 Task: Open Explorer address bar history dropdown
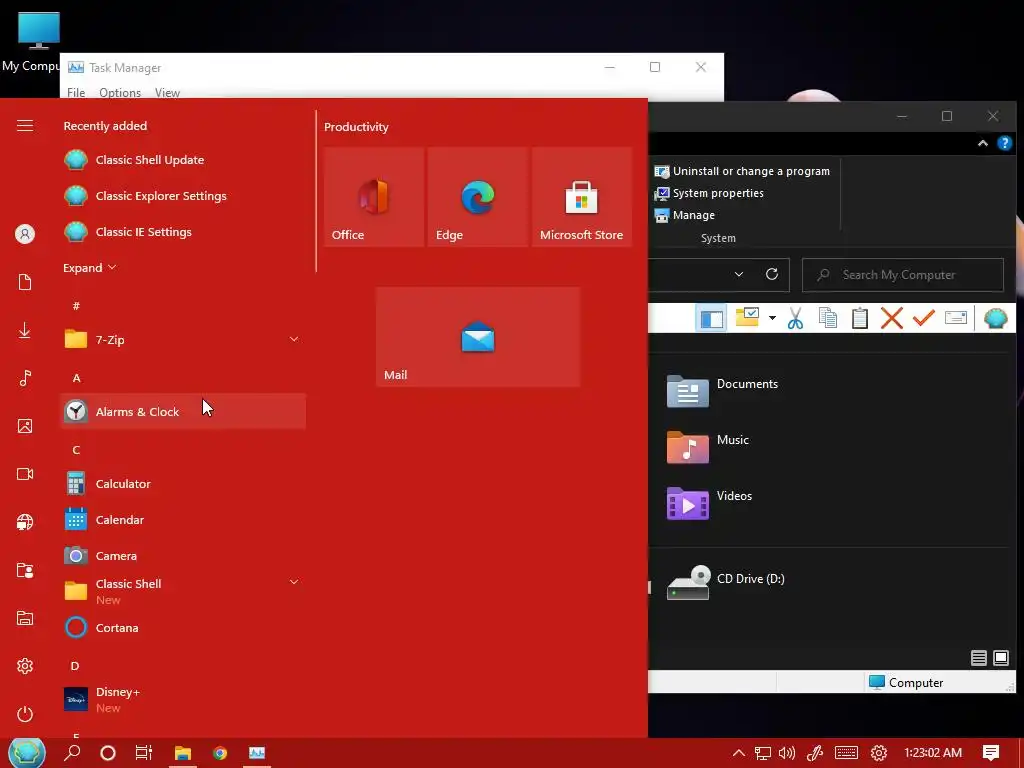[x=739, y=274]
